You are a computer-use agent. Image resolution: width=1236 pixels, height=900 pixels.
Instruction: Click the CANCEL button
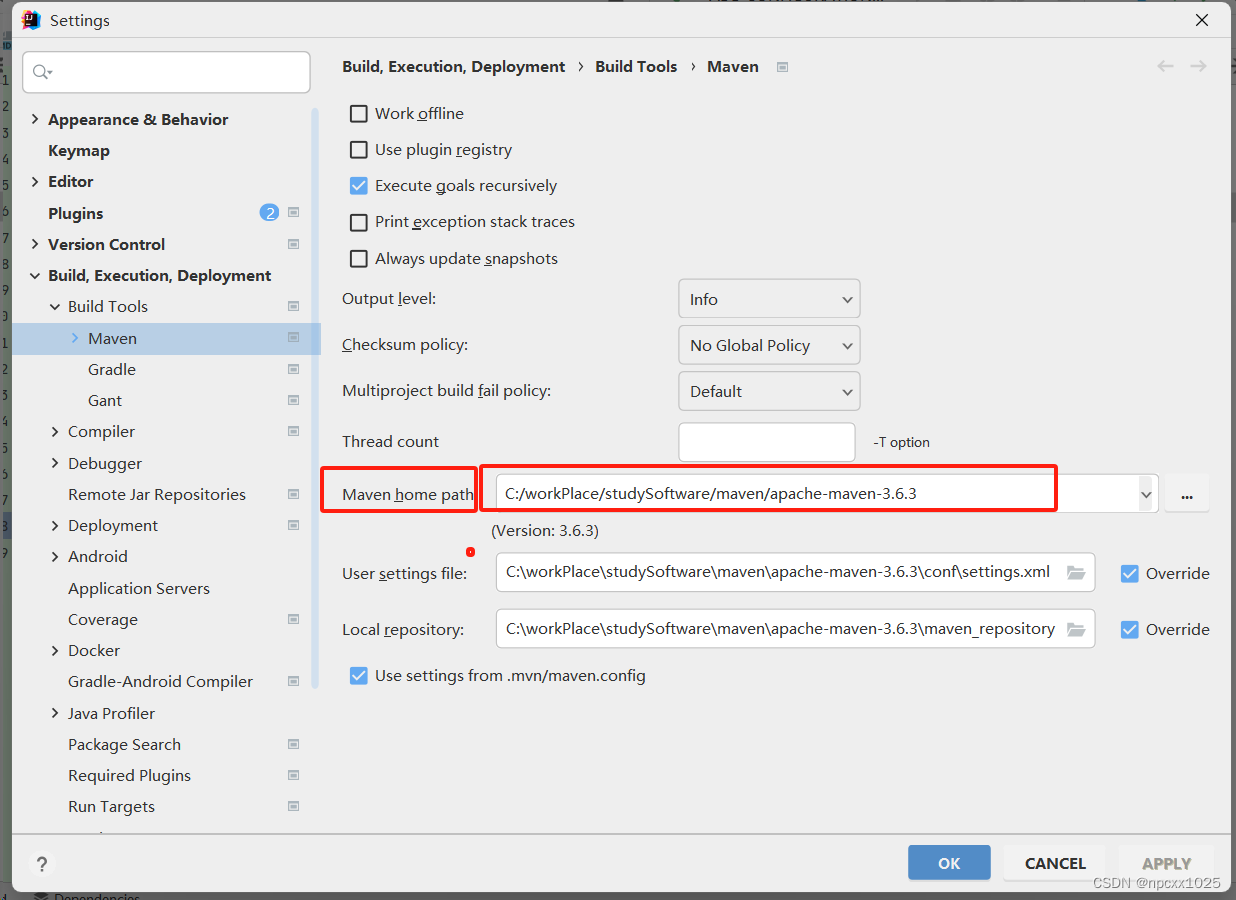(x=1054, y=862)
